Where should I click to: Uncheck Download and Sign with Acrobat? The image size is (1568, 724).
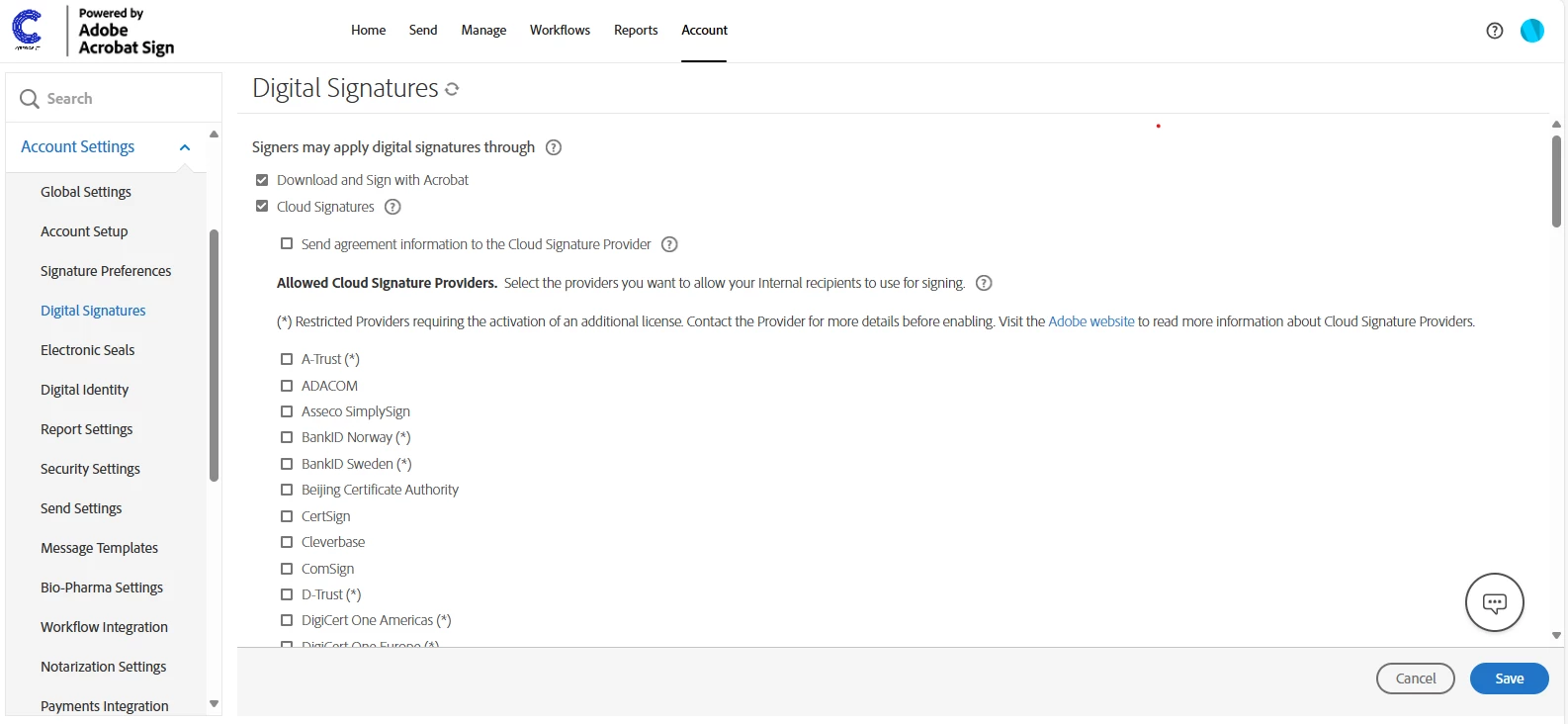click(x=262, y=180)
